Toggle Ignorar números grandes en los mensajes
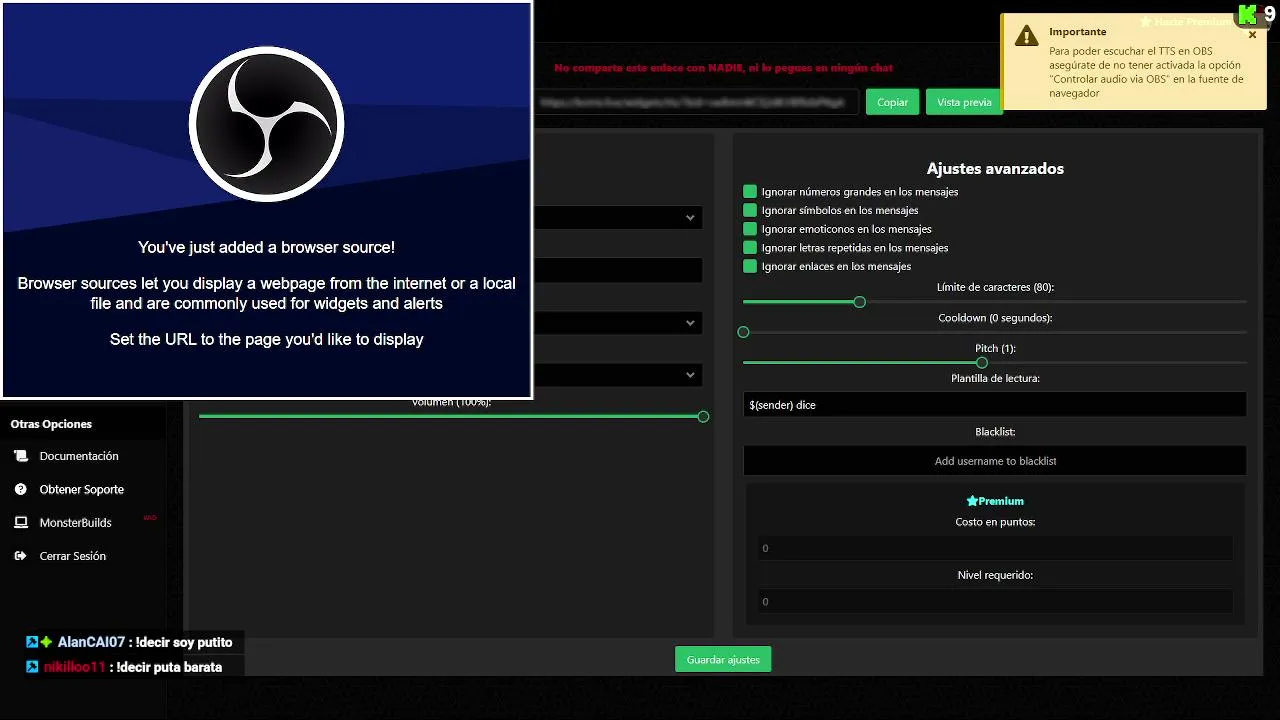 coord(750,191)
